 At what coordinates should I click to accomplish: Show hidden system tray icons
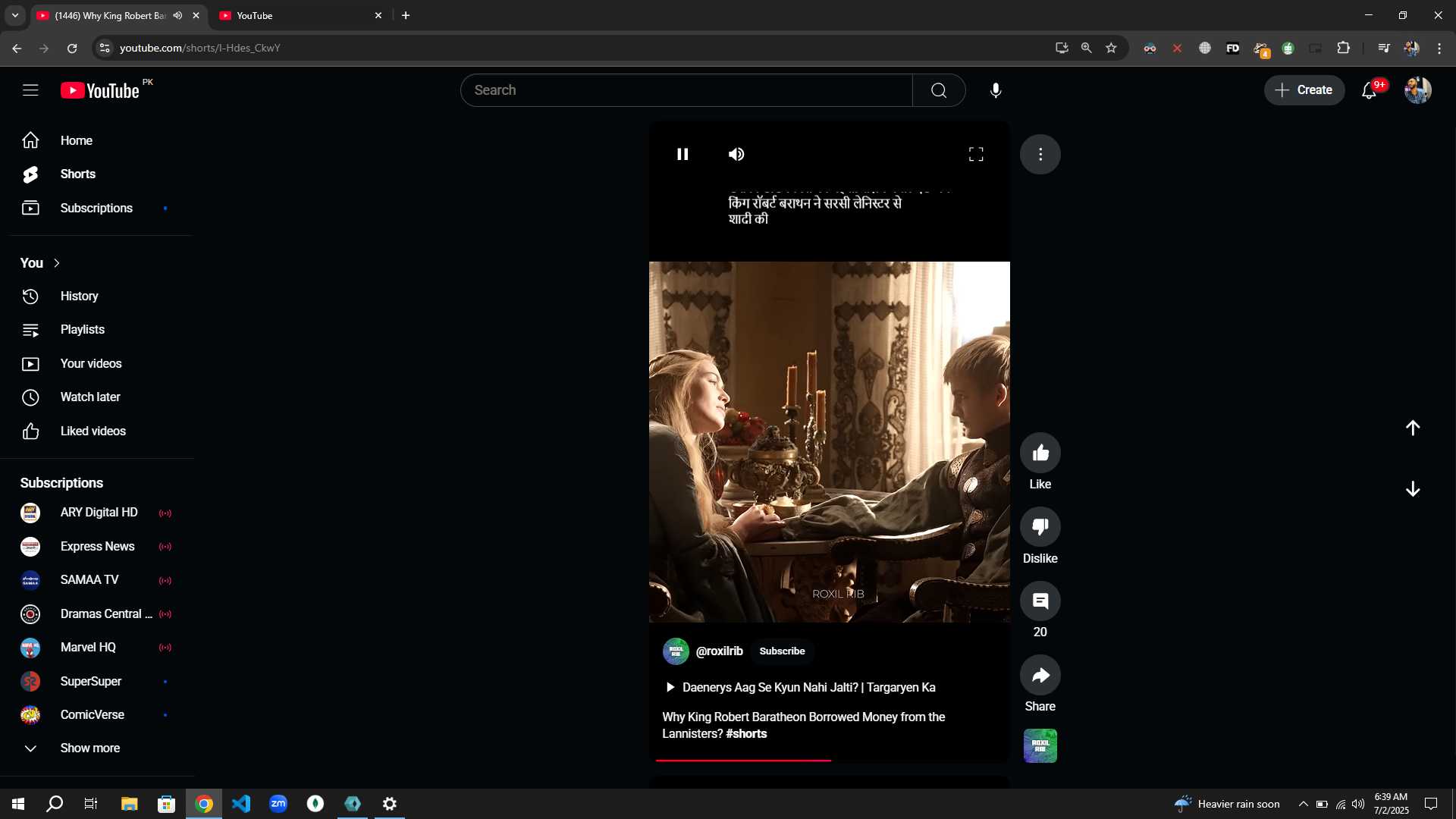1303,804
